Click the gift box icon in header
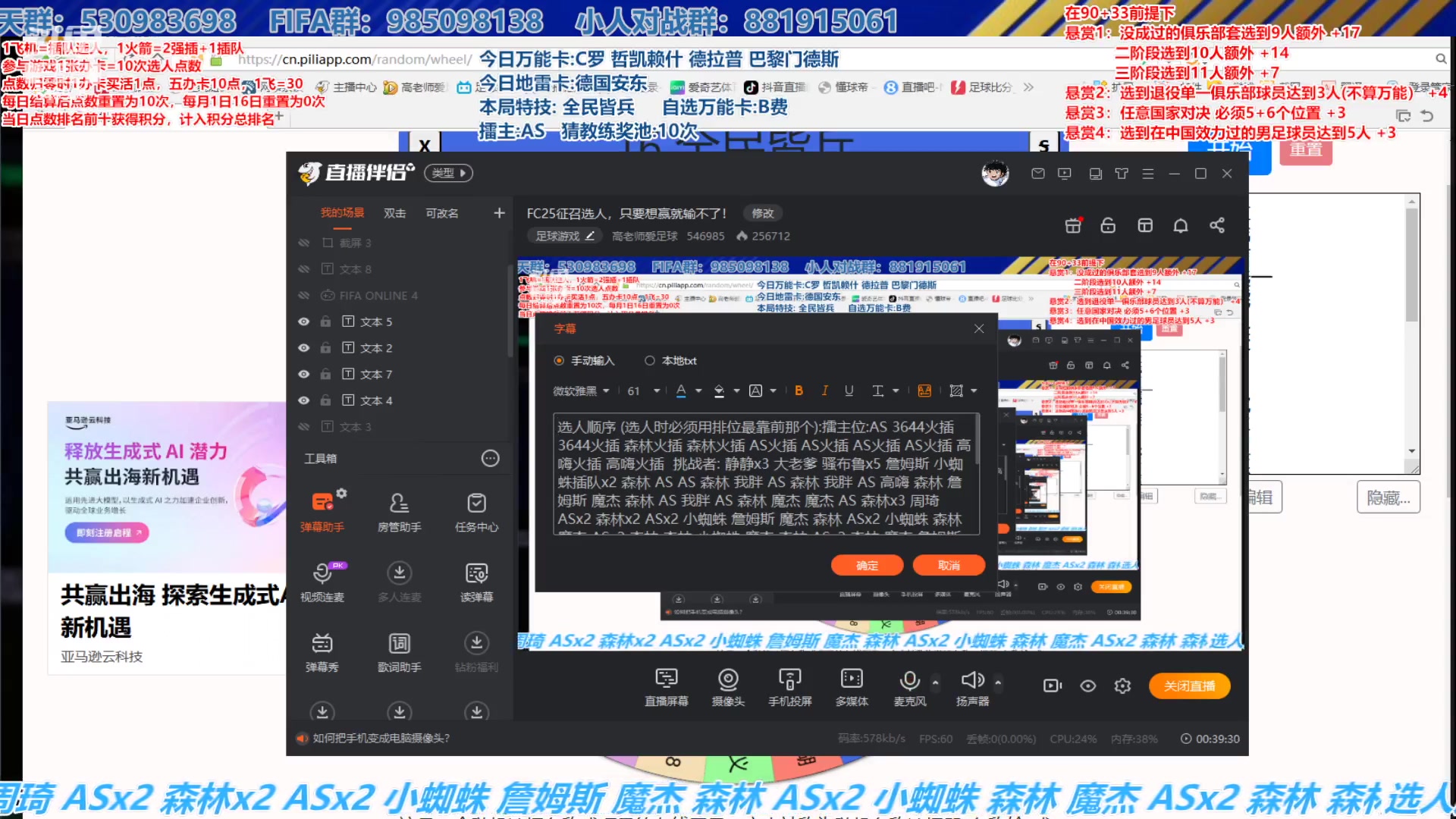This screenshot has width=1456, height=819. (1073, 226)
